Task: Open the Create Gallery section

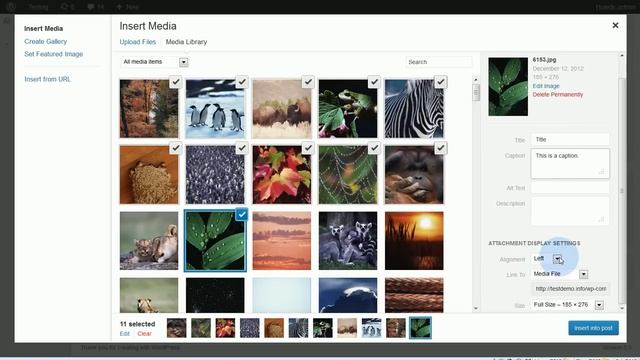Action: (45, 42)
